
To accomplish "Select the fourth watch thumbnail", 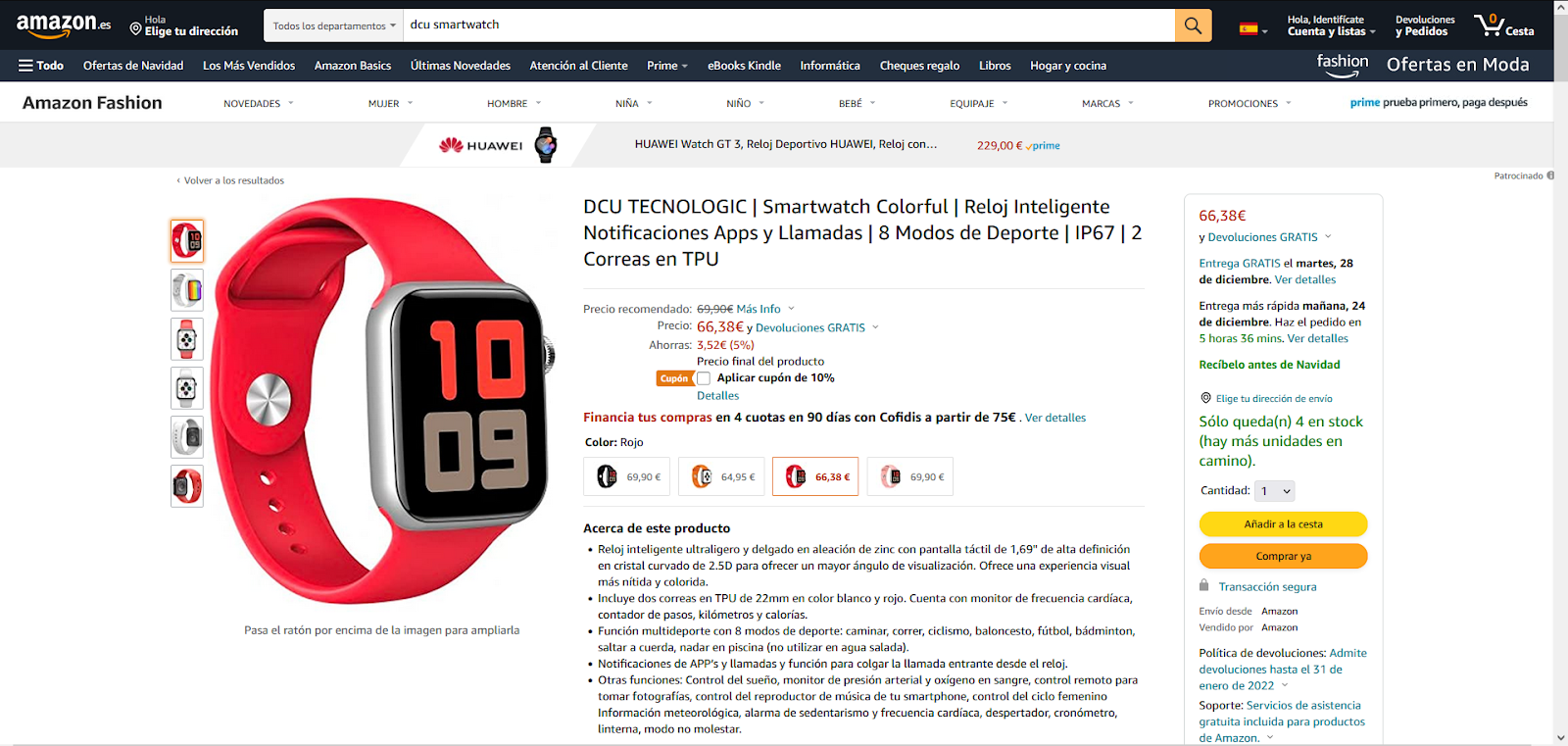I will click(x=187, y=388).
